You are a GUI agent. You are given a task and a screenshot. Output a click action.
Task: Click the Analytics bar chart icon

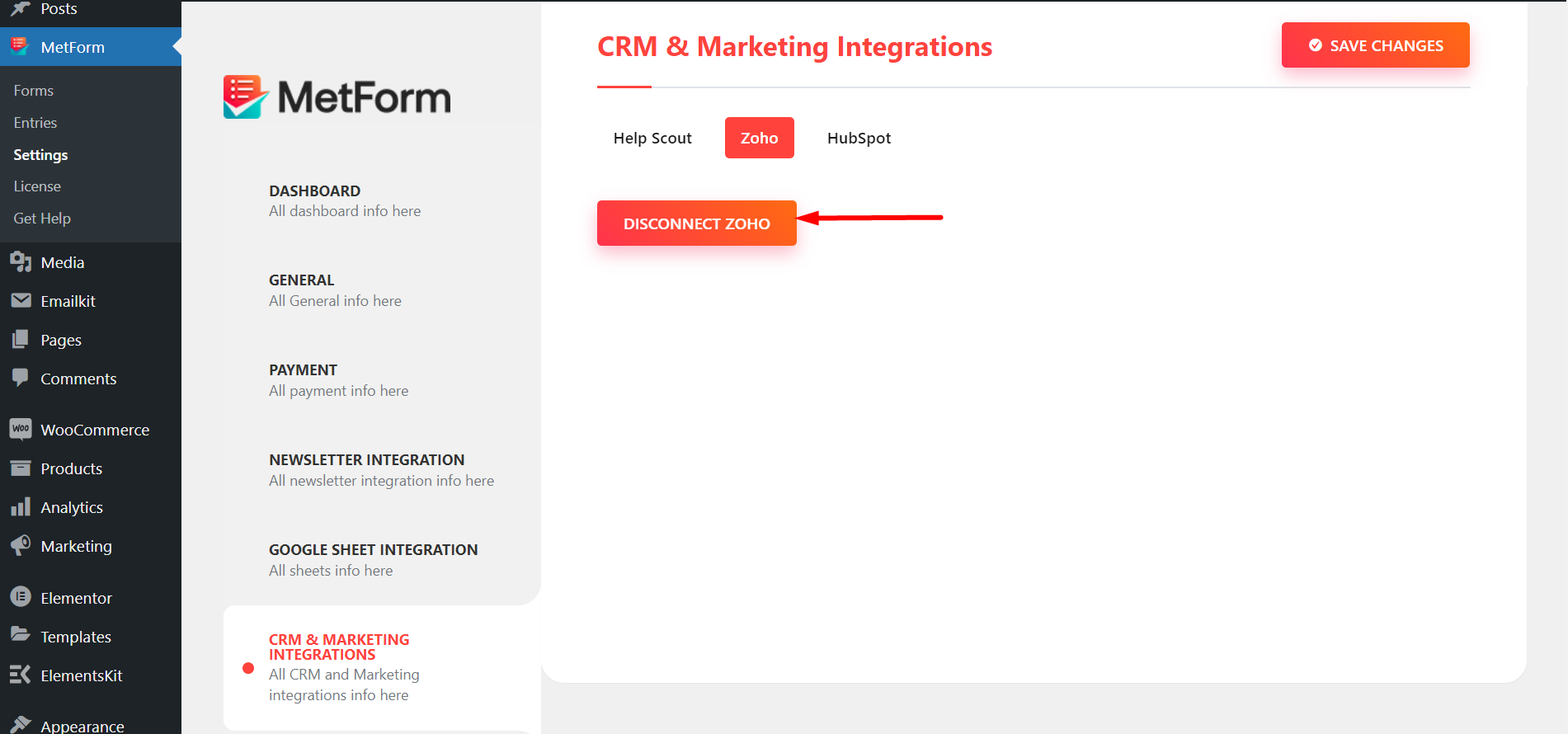point(21,507)
